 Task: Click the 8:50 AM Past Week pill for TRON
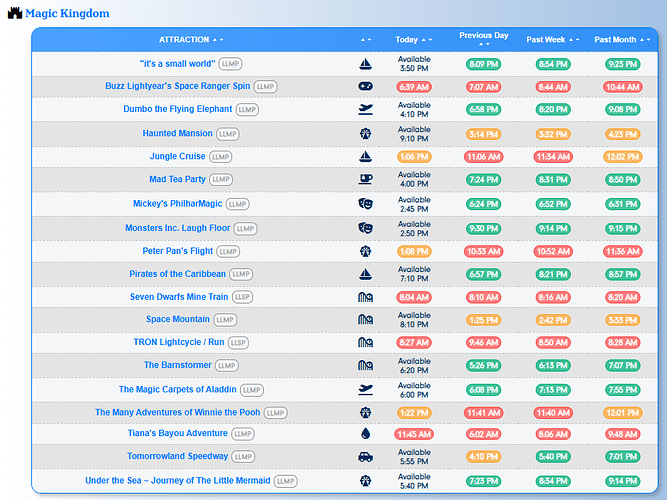click(x=553, y=343)
